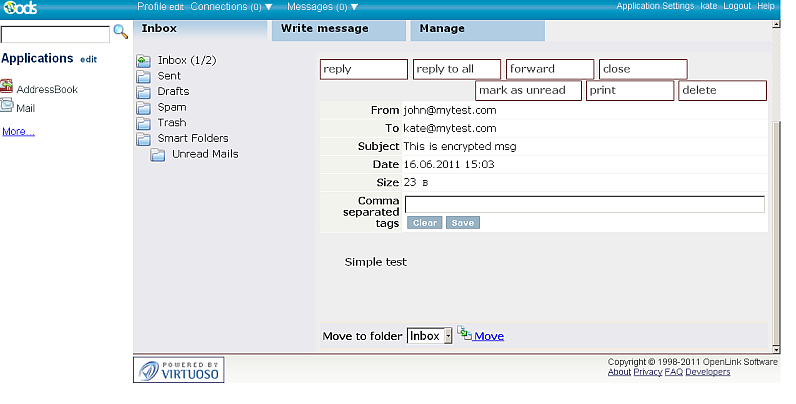Viewport: 796px width, 404px height.
Task: Open the Inbox (1/2) folder
Action: click(x=186, y=60)
